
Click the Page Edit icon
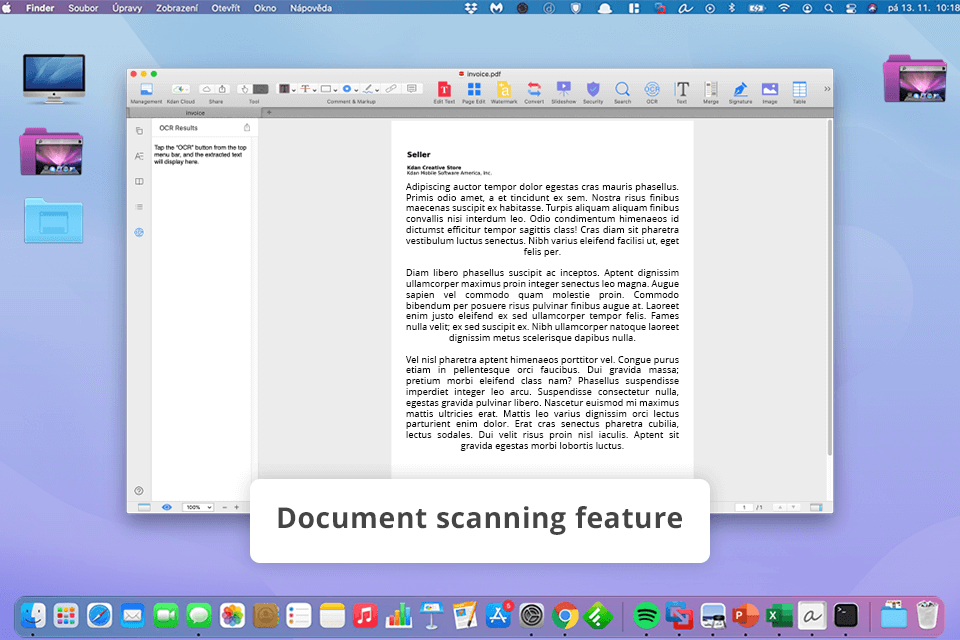(x=473, y=89)
